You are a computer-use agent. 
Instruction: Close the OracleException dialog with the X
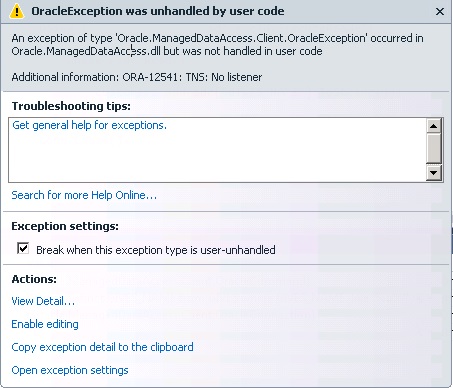[440, 11]
